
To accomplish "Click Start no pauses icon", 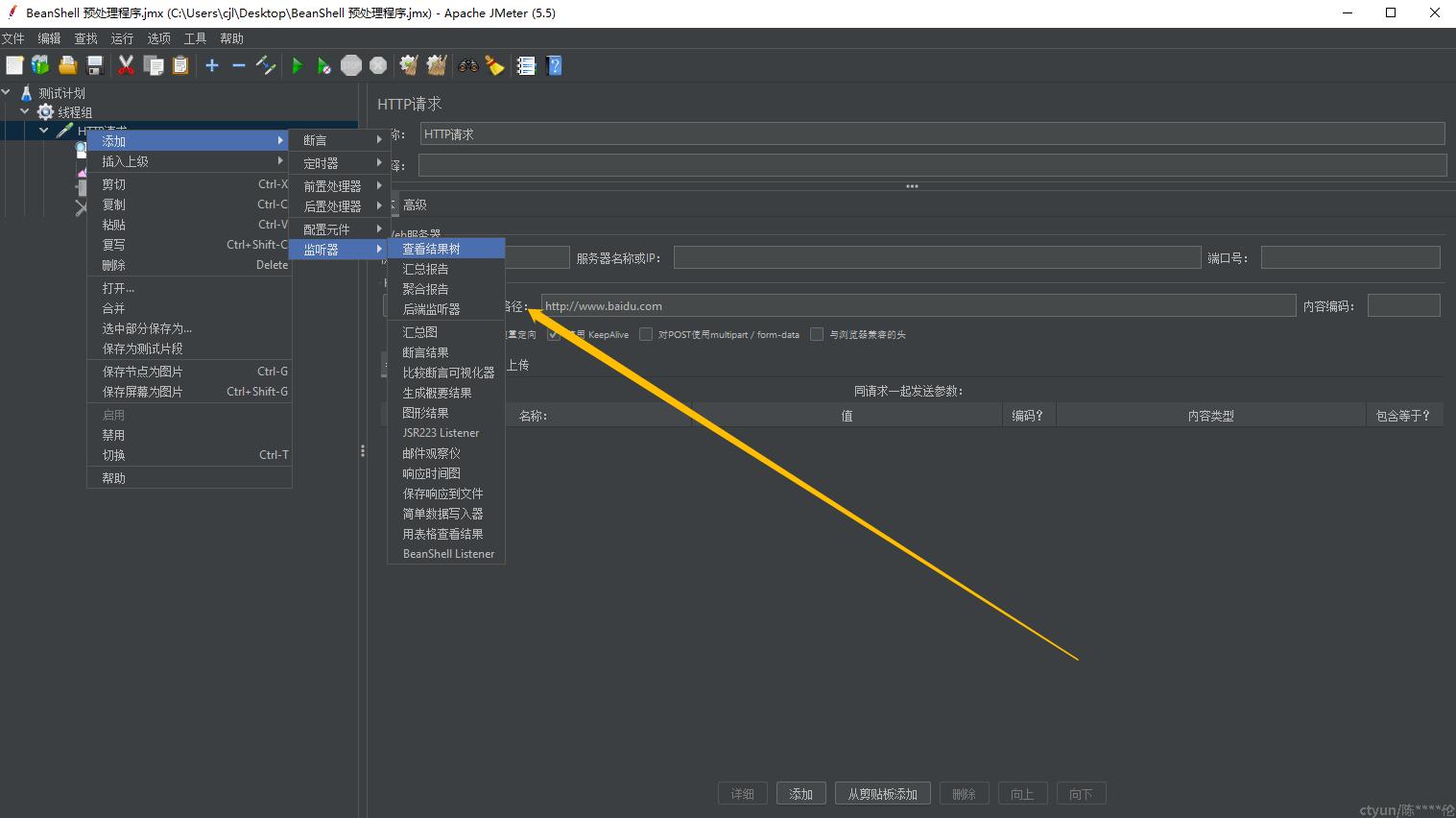I will pyautogui.click(x=324, y=65).
